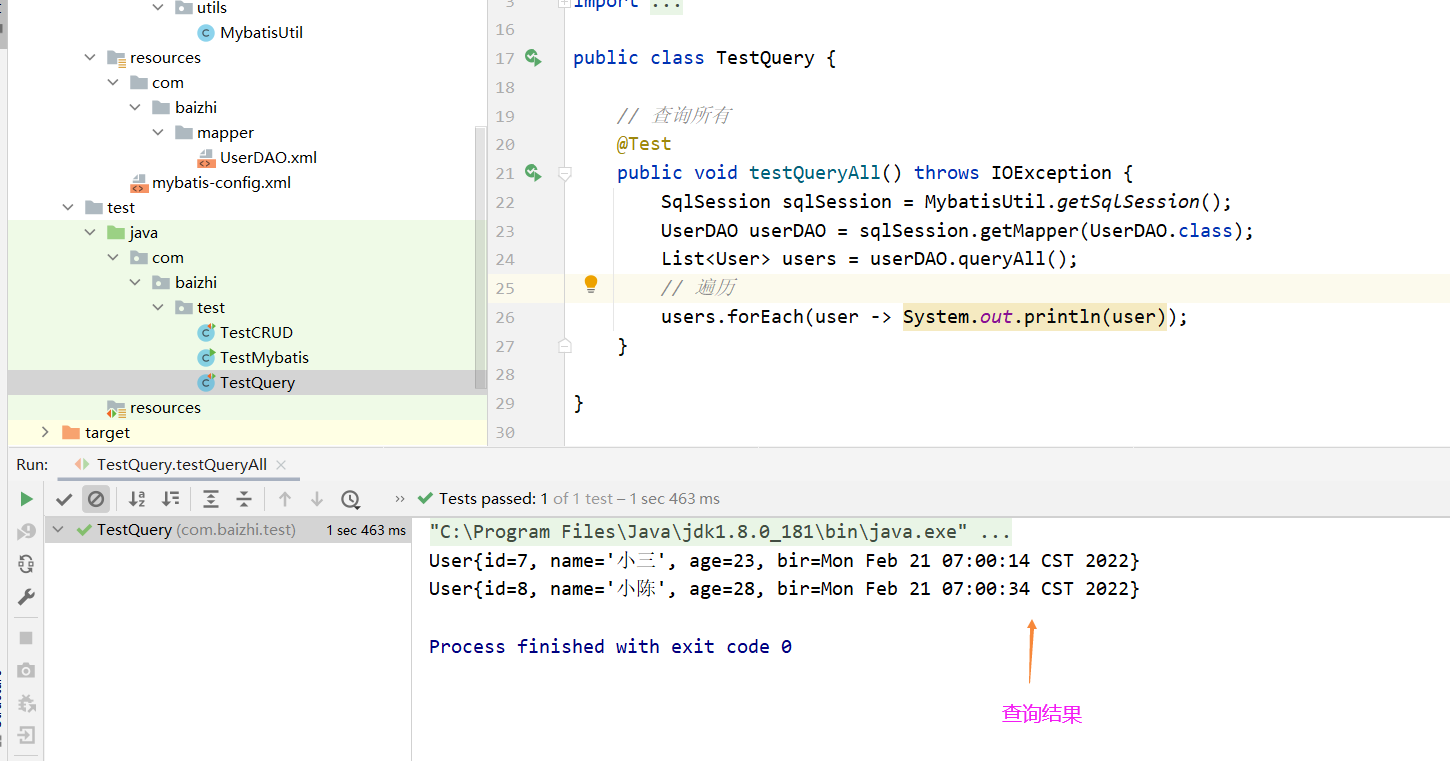The width and height of the screenshot is (1450, 761).
Task: Close the TestQuery.testQueryAll run tab
Action: point(281,465)
